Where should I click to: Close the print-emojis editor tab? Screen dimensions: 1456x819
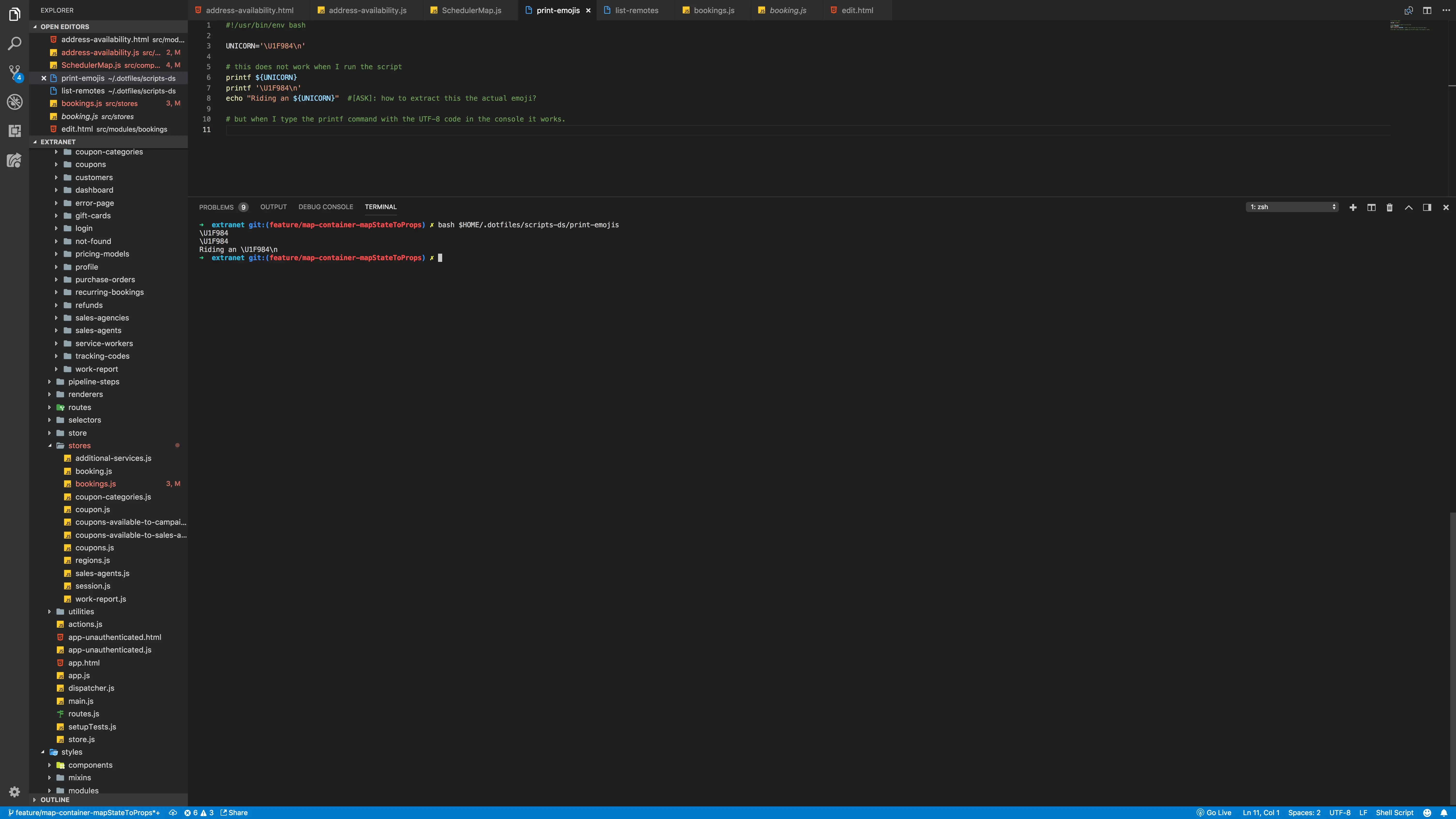tap(588, 10)
